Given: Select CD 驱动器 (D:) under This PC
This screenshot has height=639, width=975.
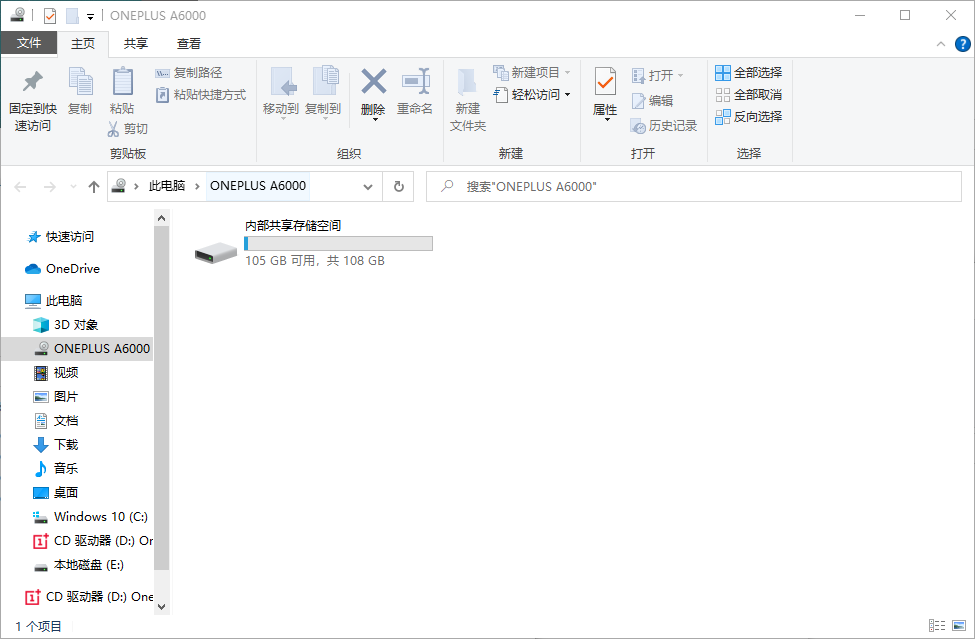Looking at the screenshot, I should (x=93, y=541).
